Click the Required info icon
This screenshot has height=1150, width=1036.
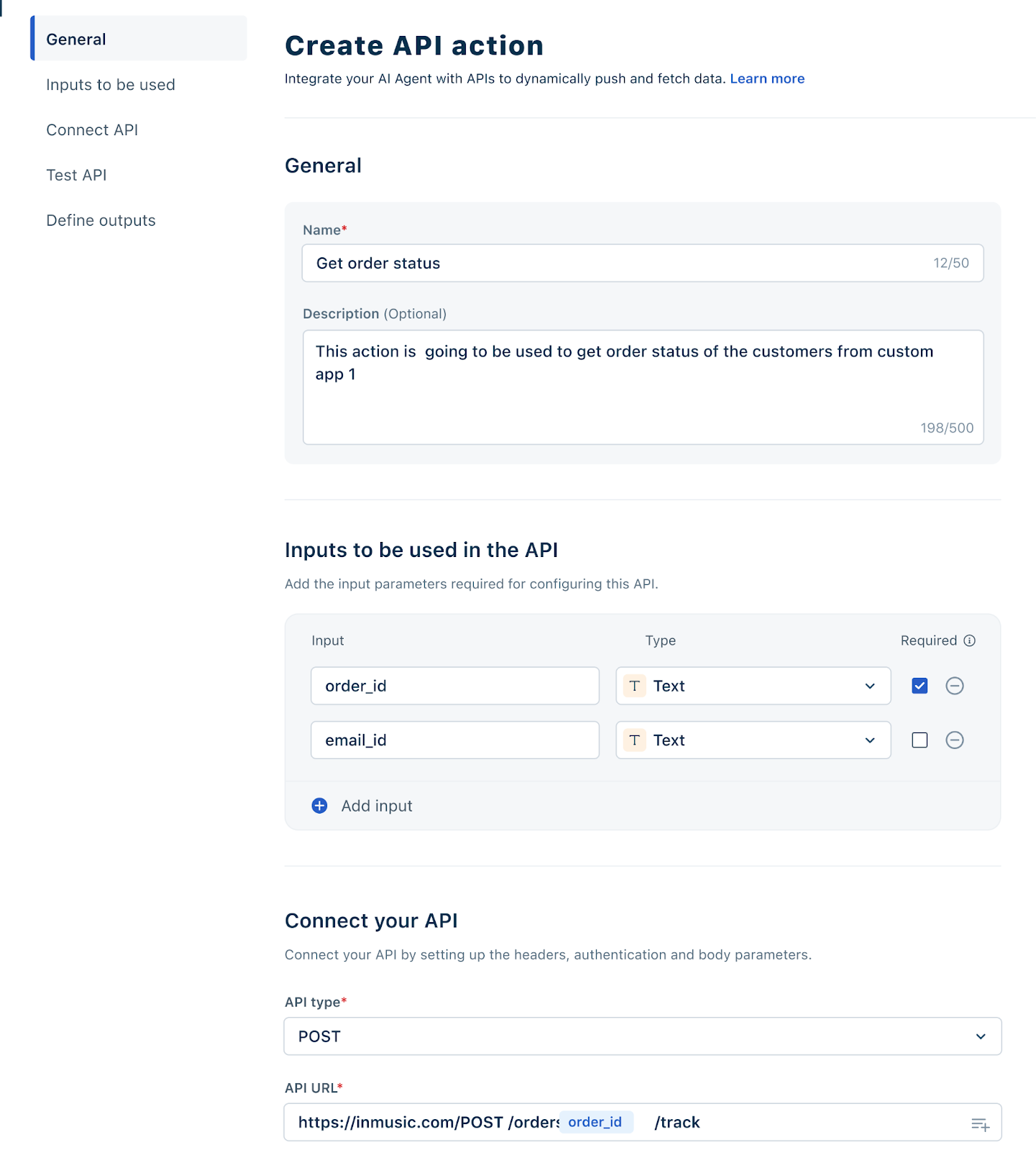pyautogui.click(x=970, y=640)
